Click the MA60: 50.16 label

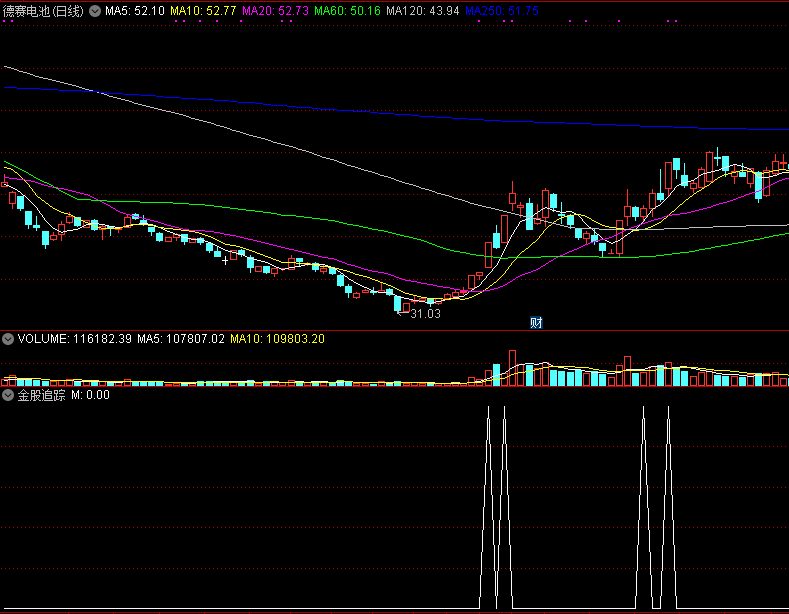(x=347, y=11)
